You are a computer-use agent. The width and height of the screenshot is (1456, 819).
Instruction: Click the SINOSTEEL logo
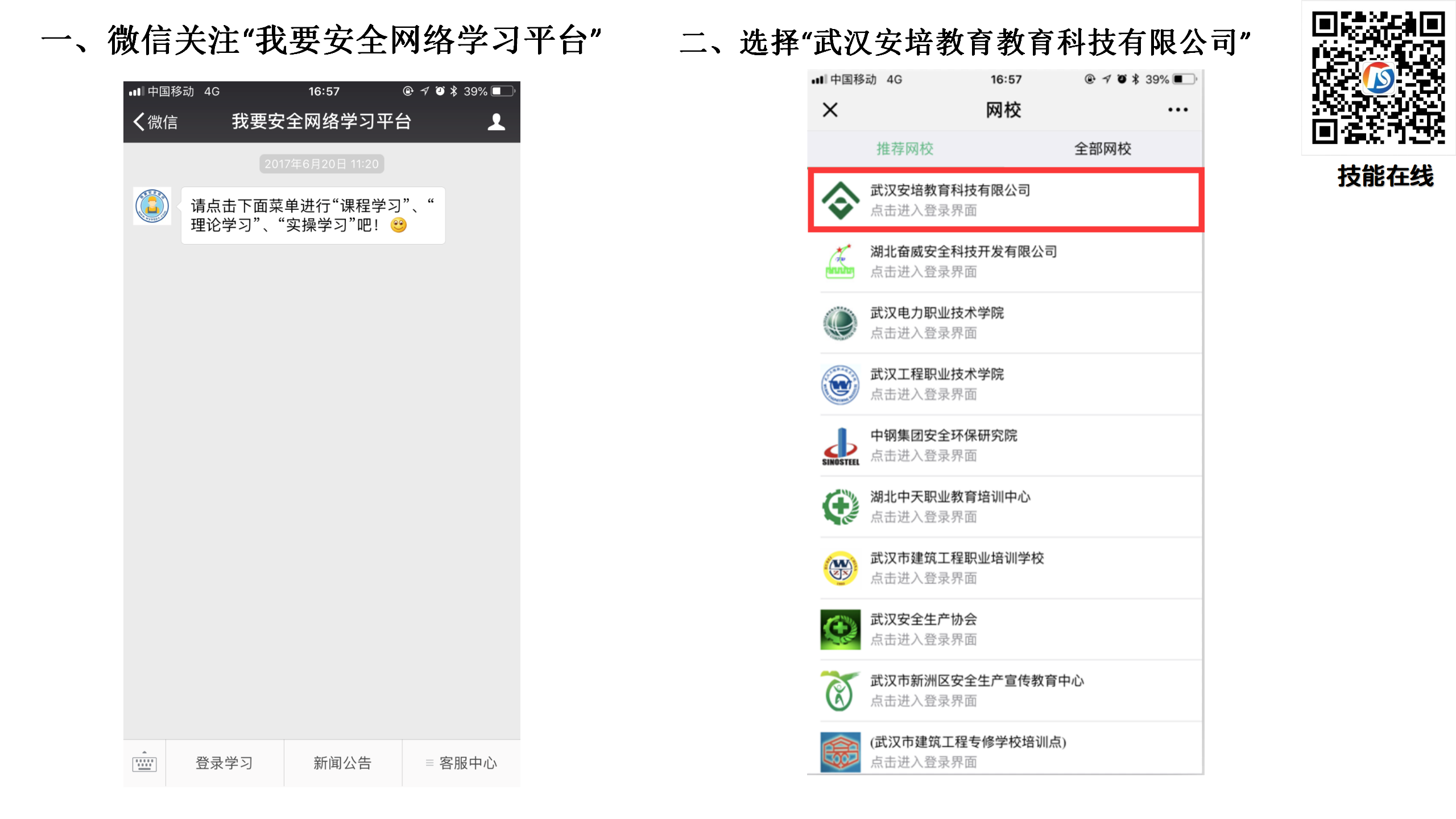click(x=840, y=446)
